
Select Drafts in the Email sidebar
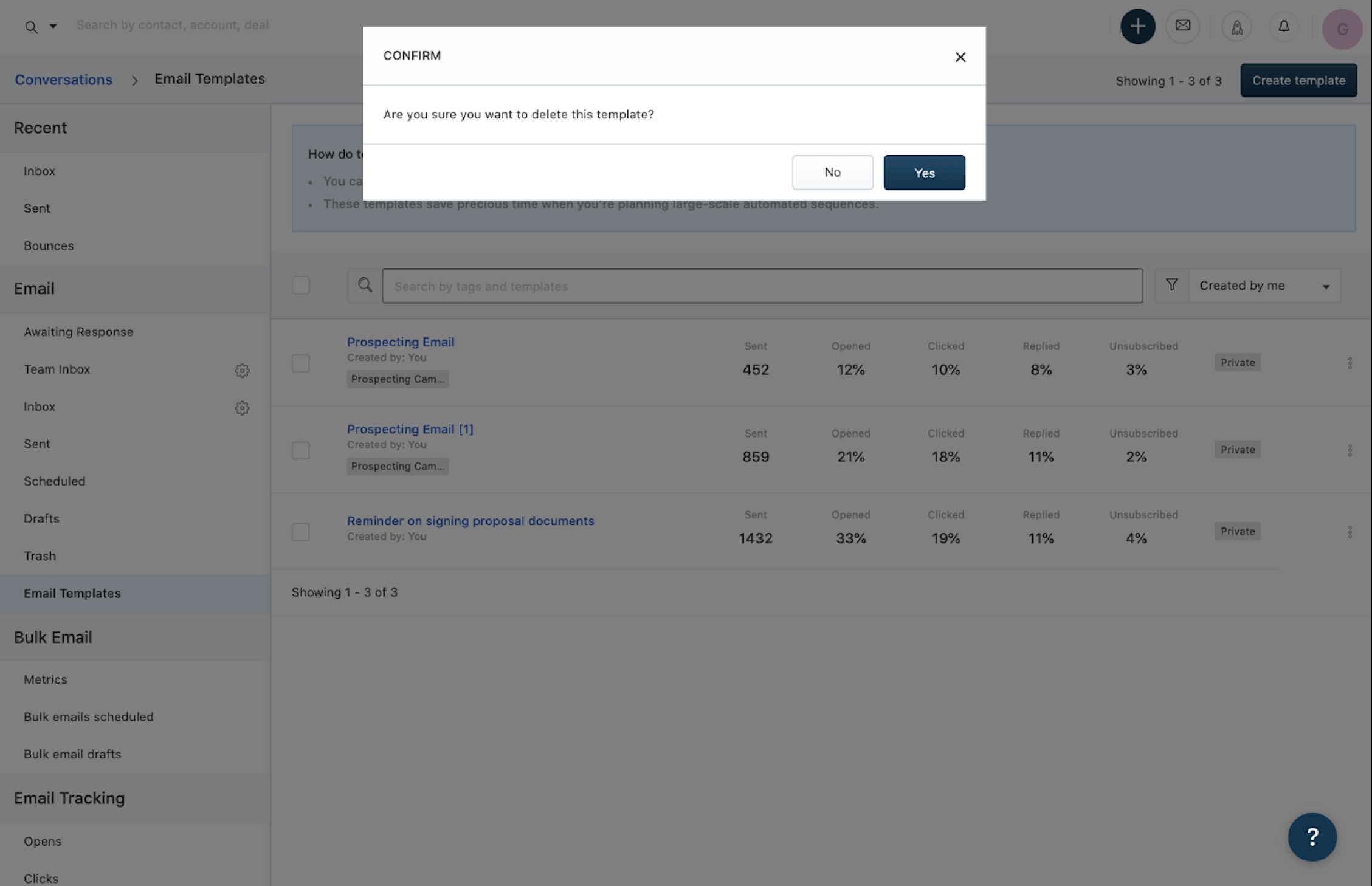point(41,518)
